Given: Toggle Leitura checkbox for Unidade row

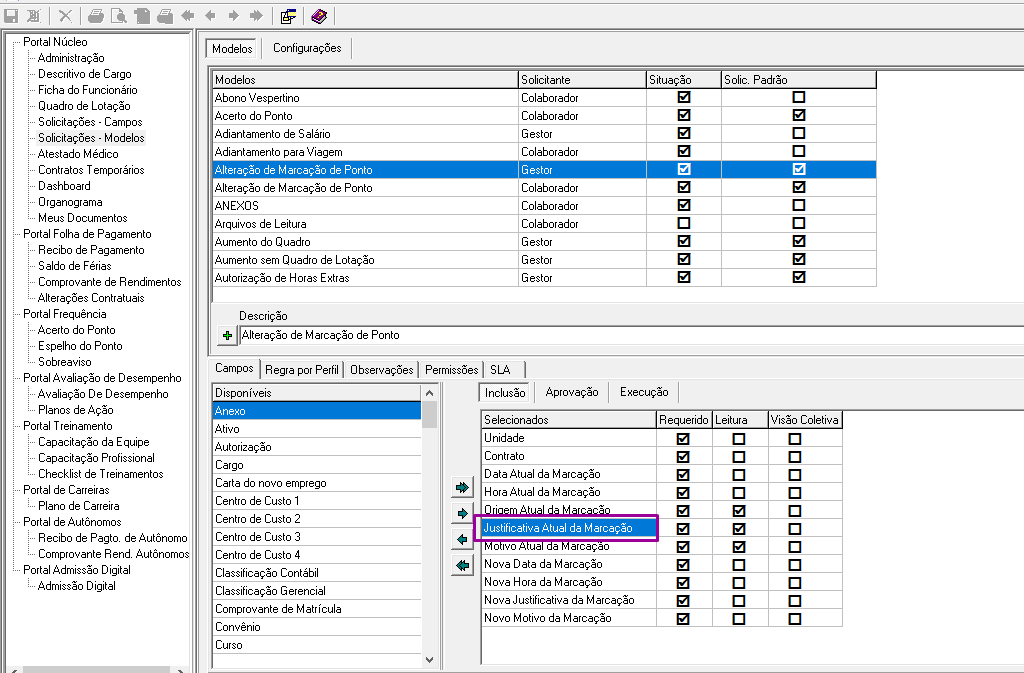Looking at the screenshot, I should click(738, 438).
